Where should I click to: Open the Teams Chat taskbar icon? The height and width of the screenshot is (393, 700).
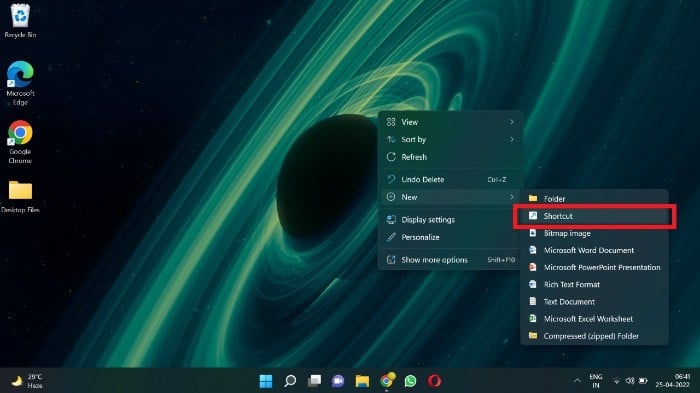tap(338, 381)
